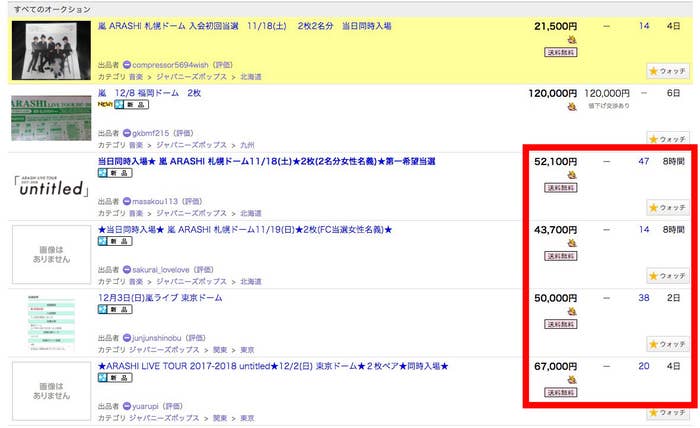700x428 pixels.
Task: Open the 12月3日(日)嵐ライブ 東京ドーム listing
Action: tap(160, 298)
